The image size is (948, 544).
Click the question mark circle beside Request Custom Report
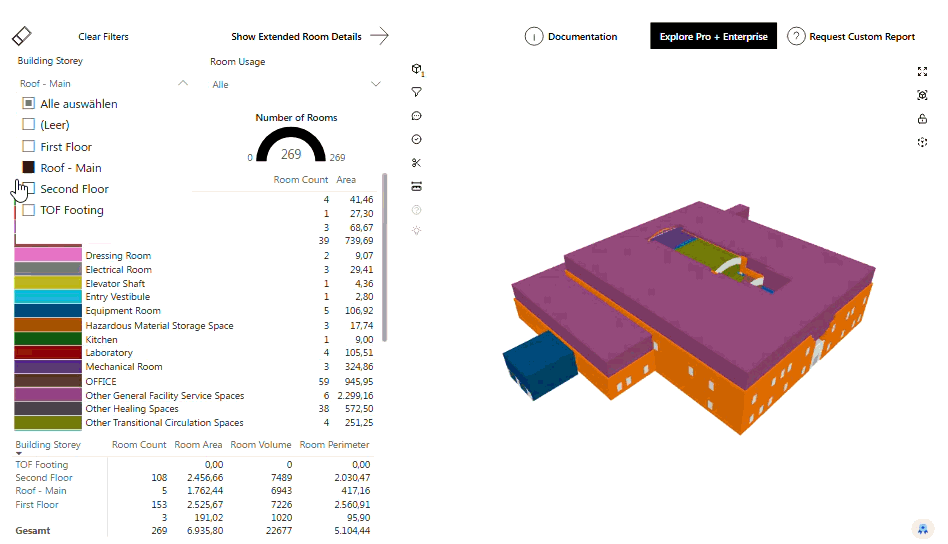[796, 36]
